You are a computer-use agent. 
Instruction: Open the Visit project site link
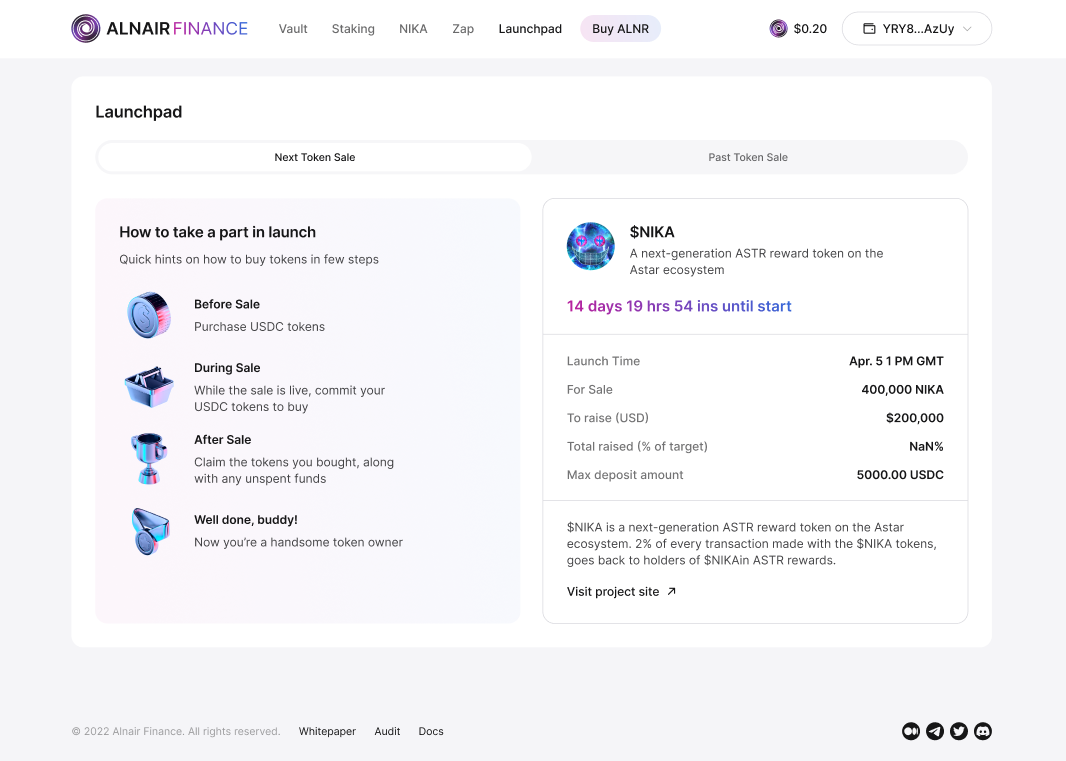[621, 592]
